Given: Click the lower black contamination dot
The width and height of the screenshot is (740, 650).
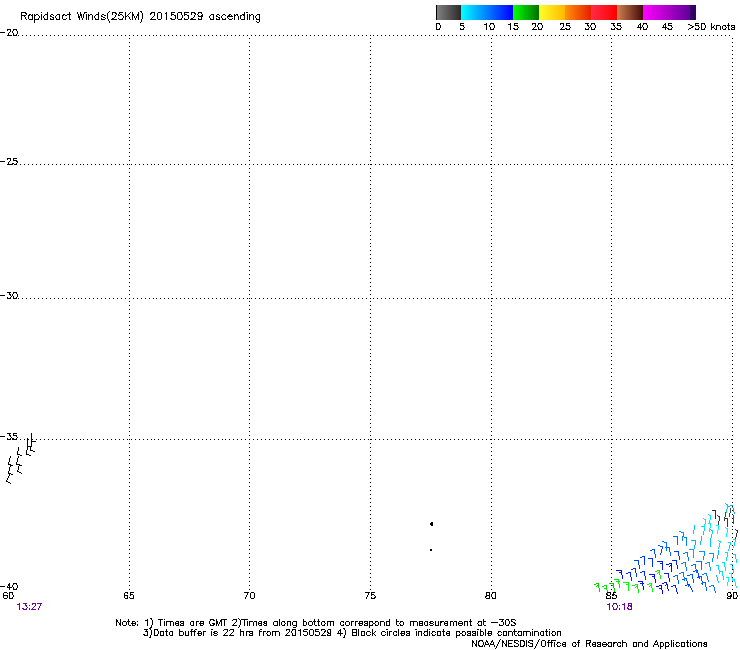Looking at the screenshot, I should coord(431,550).
